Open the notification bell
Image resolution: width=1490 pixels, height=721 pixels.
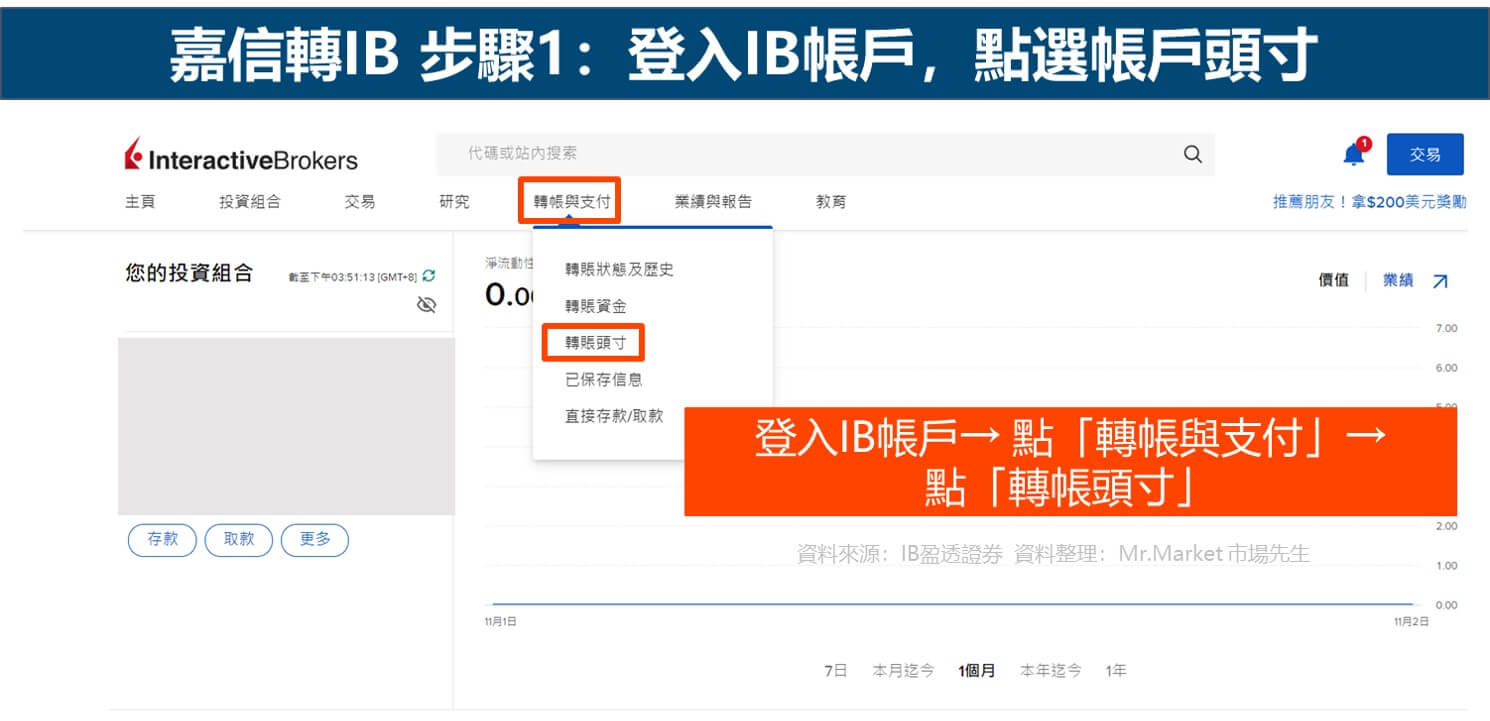[x=1354, y=154]
